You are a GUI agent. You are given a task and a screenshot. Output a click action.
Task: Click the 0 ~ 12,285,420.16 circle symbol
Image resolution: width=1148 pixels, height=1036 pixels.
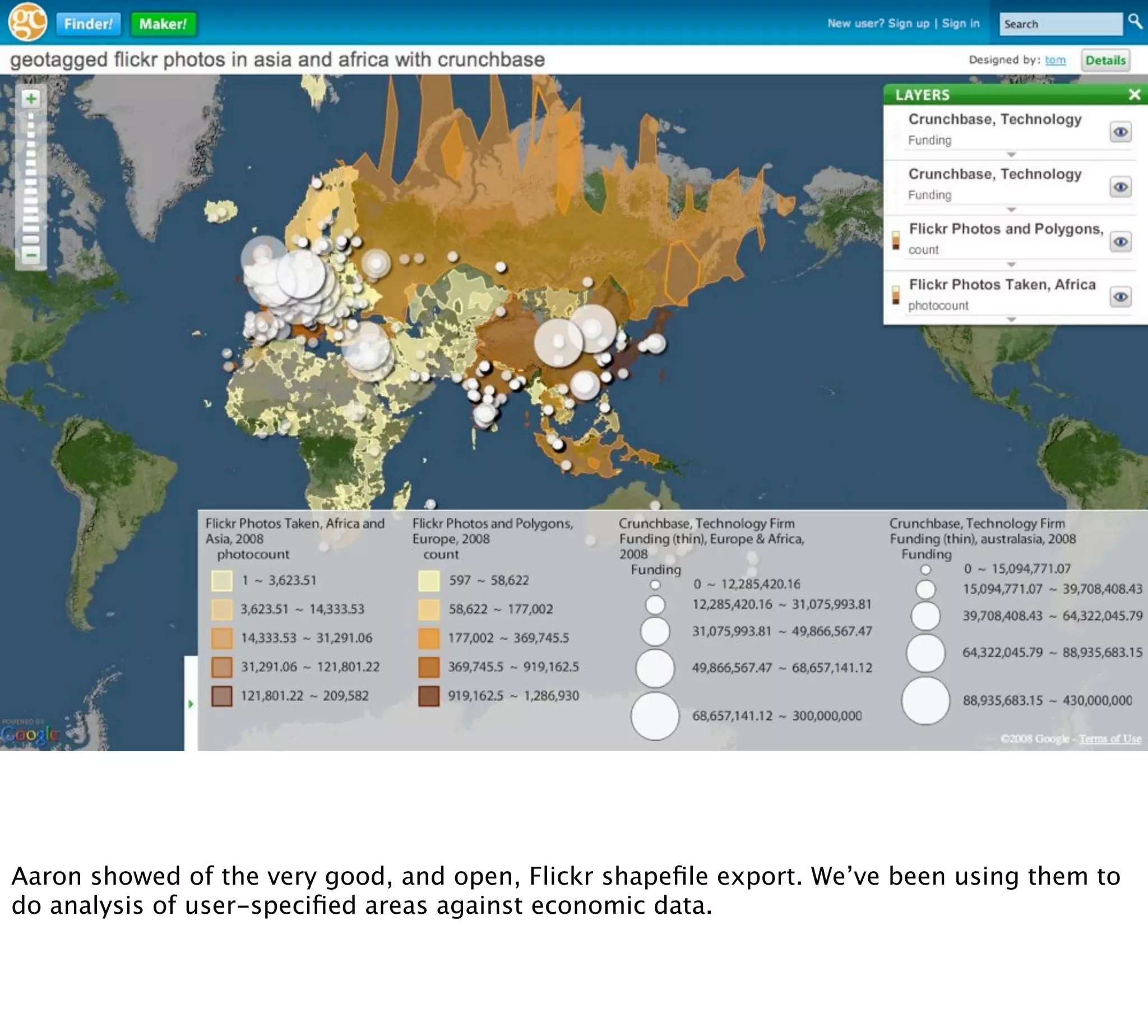[655, 585]
